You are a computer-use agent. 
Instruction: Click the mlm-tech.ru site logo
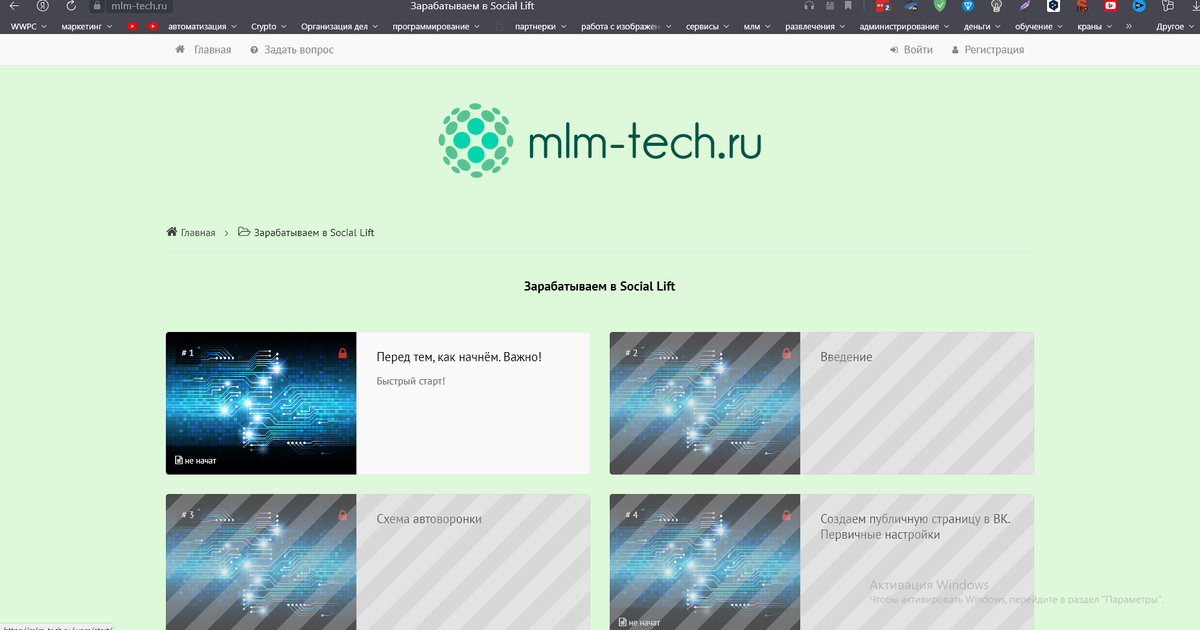pyautogui.click(x=600, y=140)
